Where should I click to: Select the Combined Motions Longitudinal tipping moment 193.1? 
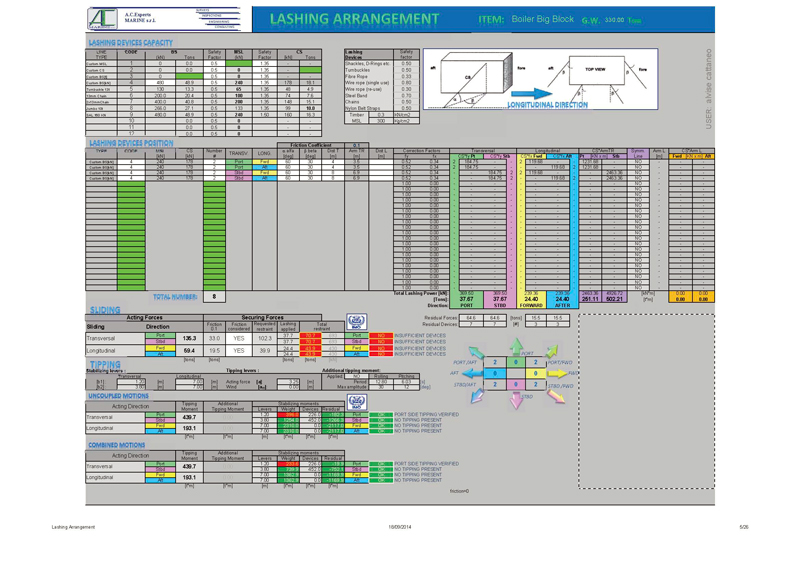(189, 478)
